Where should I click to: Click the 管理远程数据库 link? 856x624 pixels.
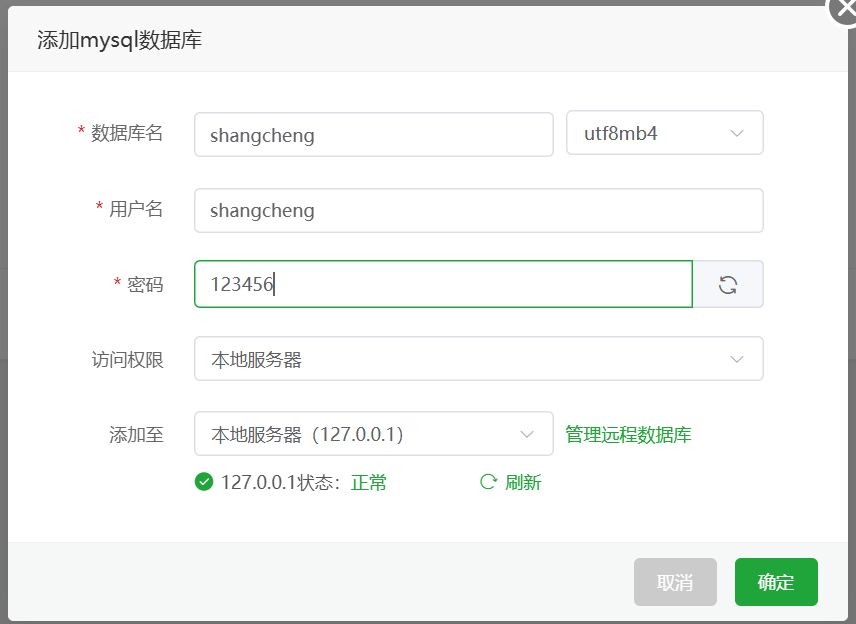(628, 435)
